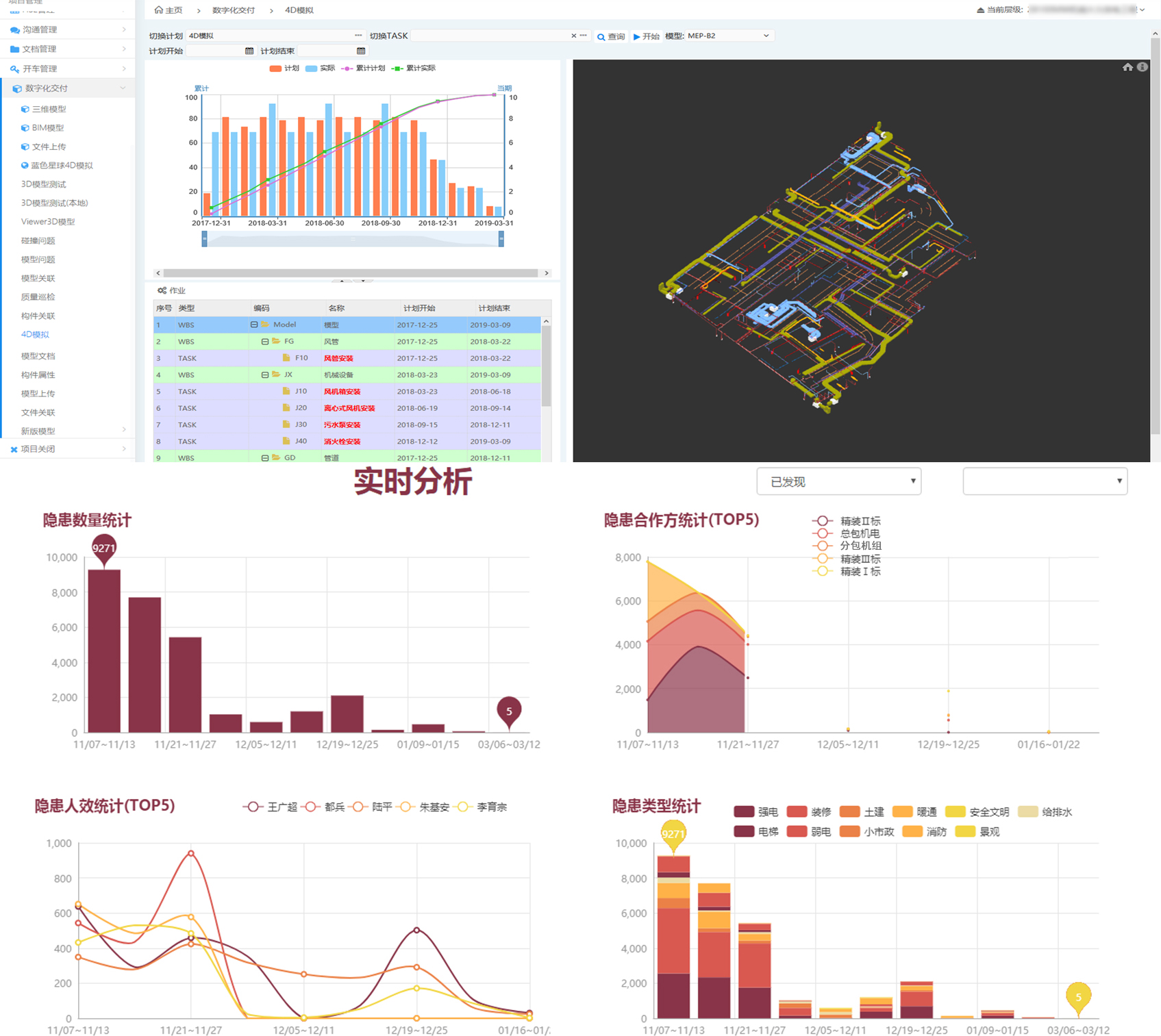This screenshot has width=1161, height=1036.
Task: Click the 查询 search magnifier icon
Action: (601, 37)
